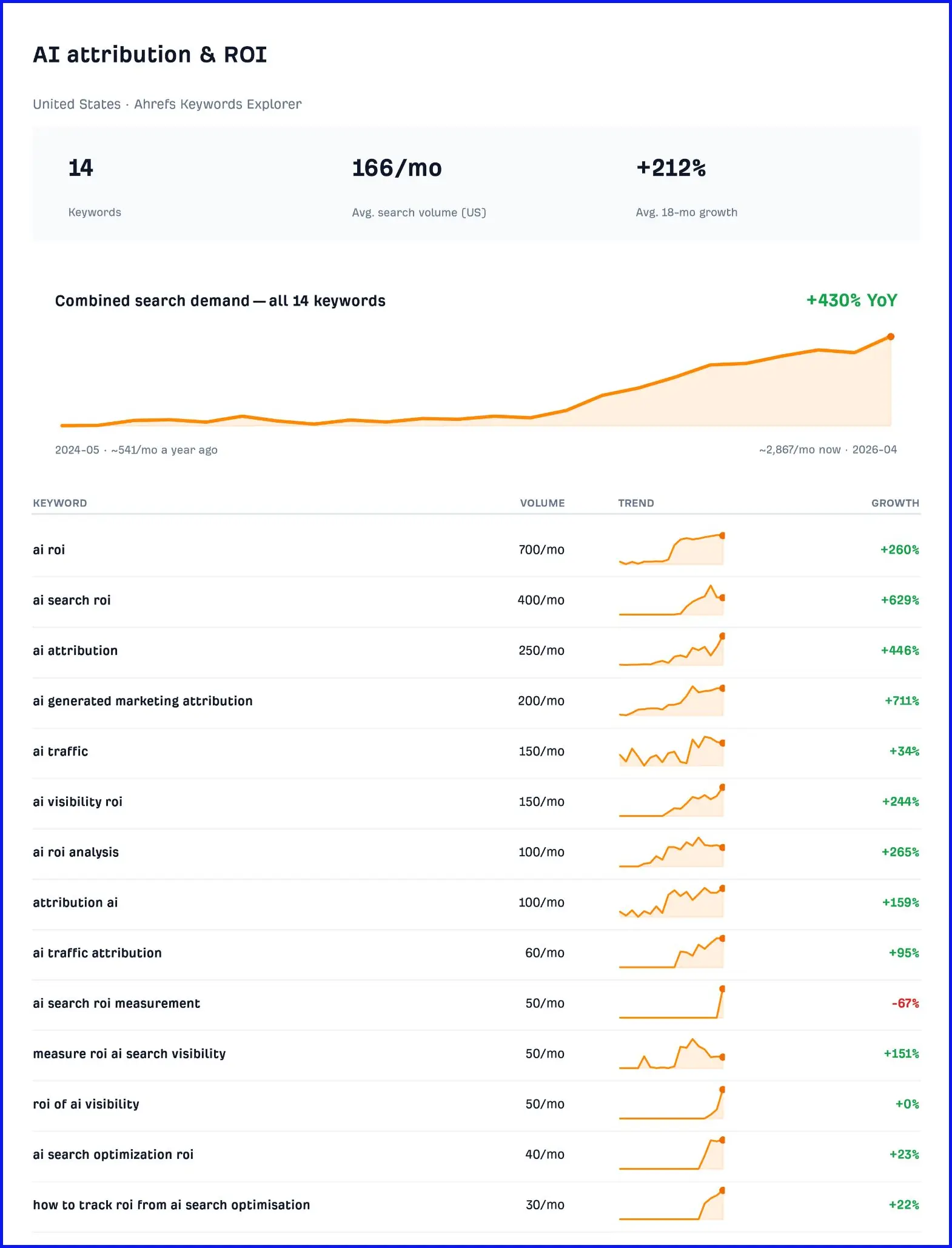The height and width of the screenshot is (1248, 952).
Task: Click the 'ai traffic attribution' sparkline endpoint
Action: click(722, 938)
